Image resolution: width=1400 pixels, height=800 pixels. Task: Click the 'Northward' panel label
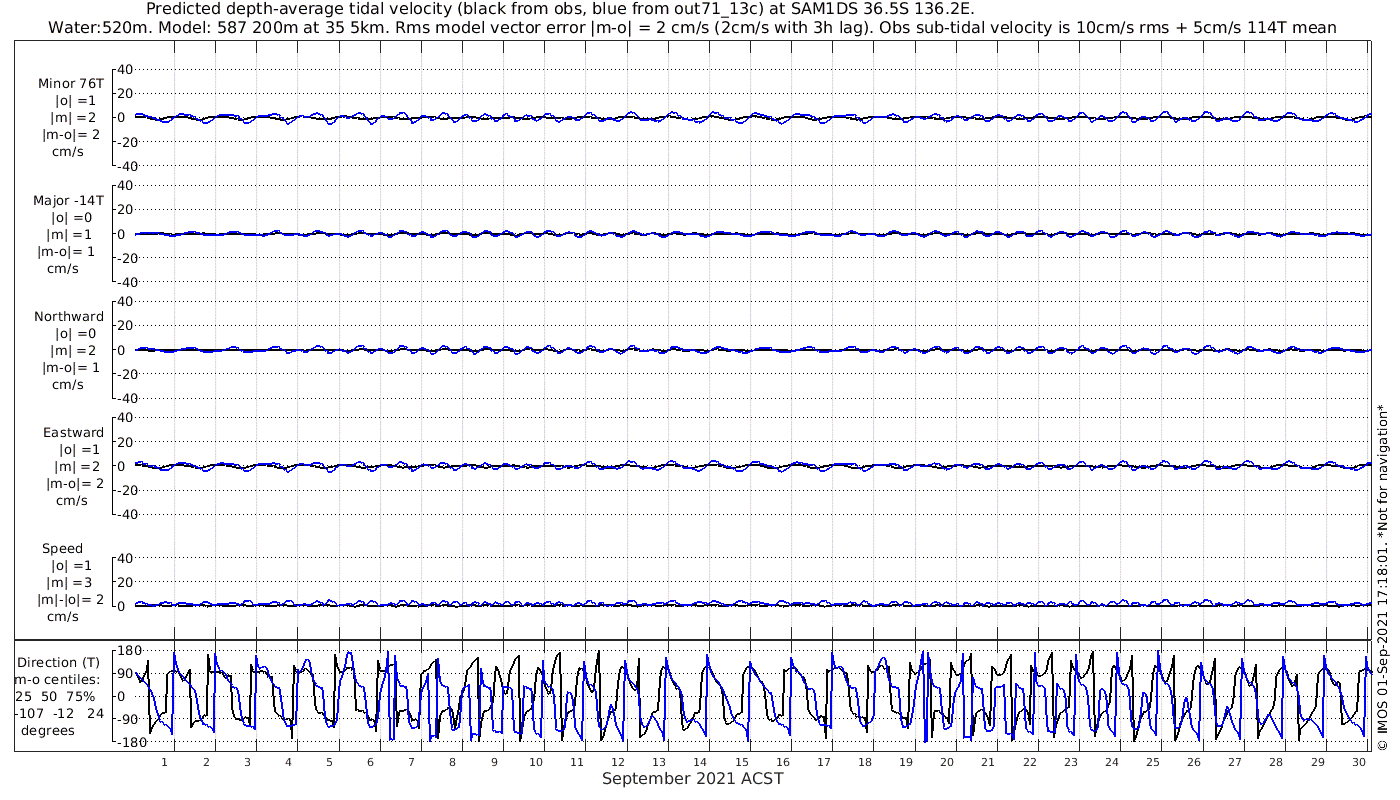(69, 316)
